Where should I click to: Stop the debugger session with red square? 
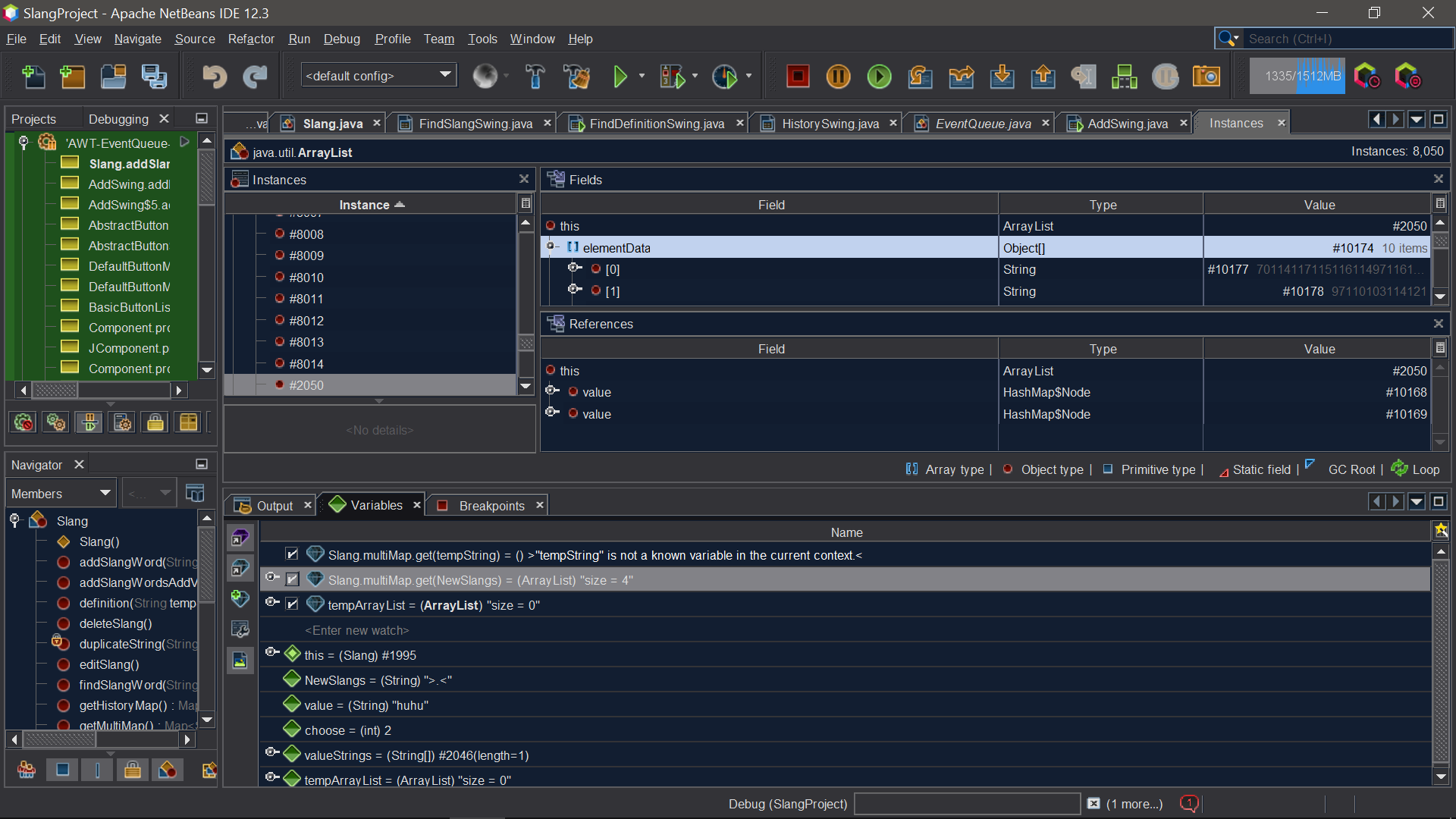(798, 77)
